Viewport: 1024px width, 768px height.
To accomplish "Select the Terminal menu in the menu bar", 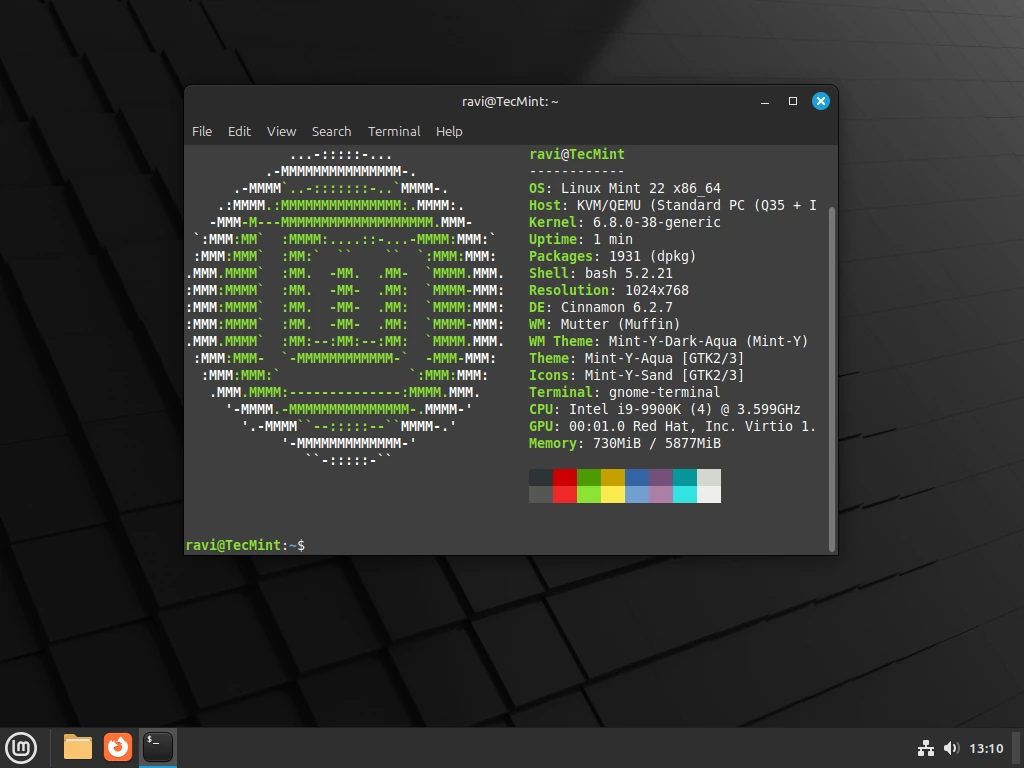I will pyautogui.click(x=394, y=131).
